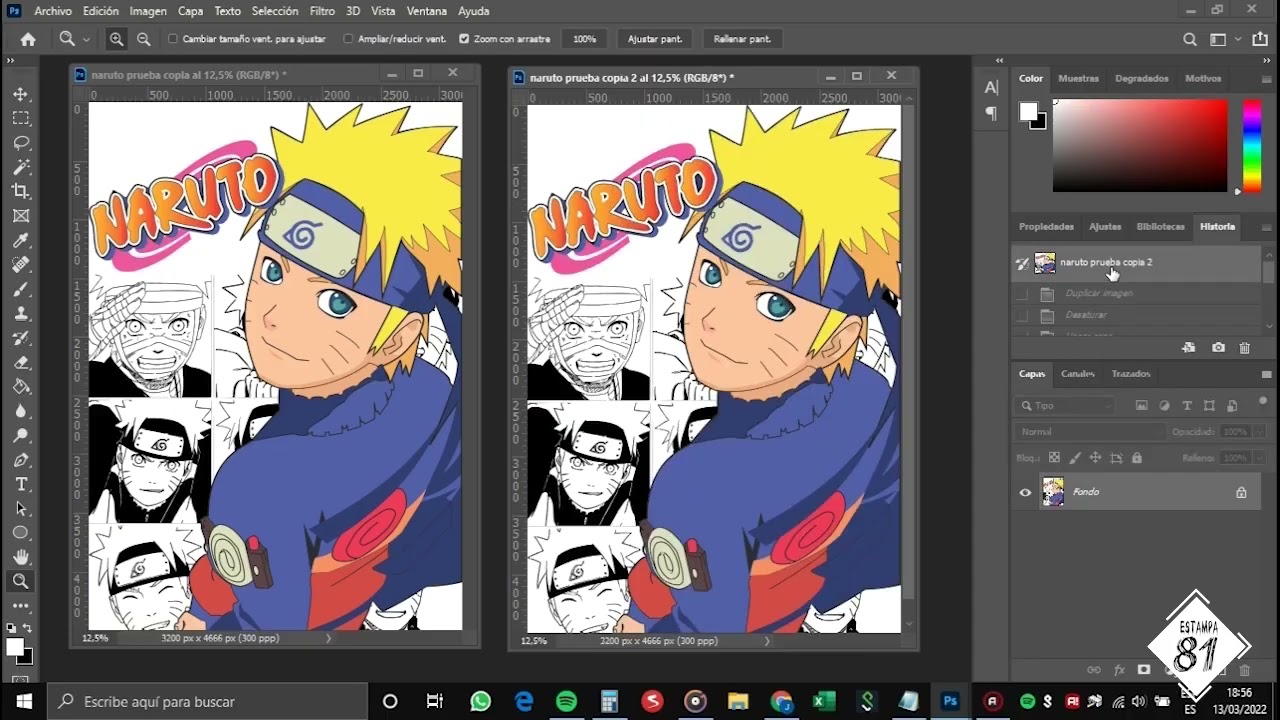Select the Pen tool

pyautogui.click(x=20, y=460)
